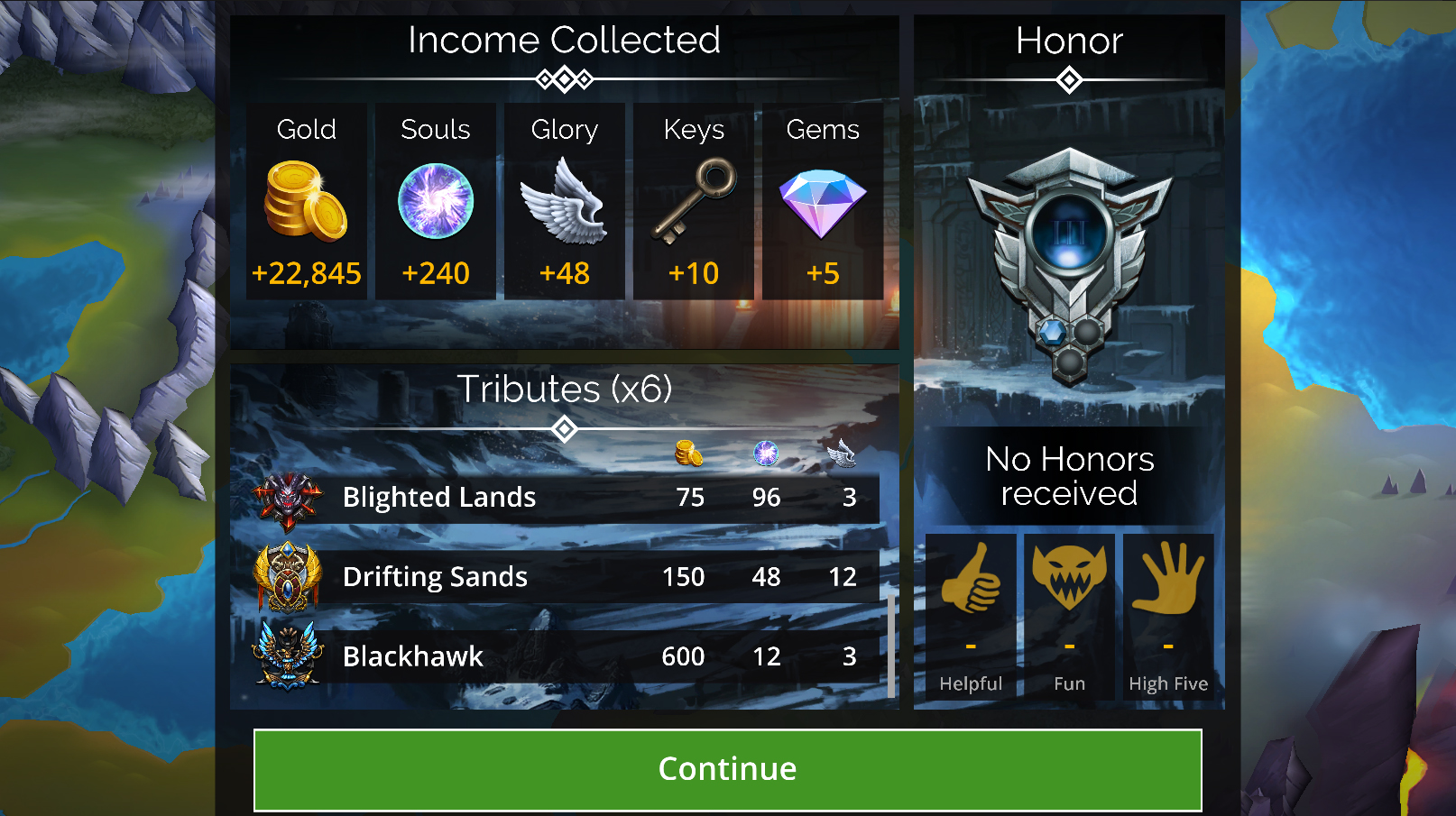Select the Souls orb icon
Image resolution: width=1456 pixels, height=816 pixels.
pos(436,200)
